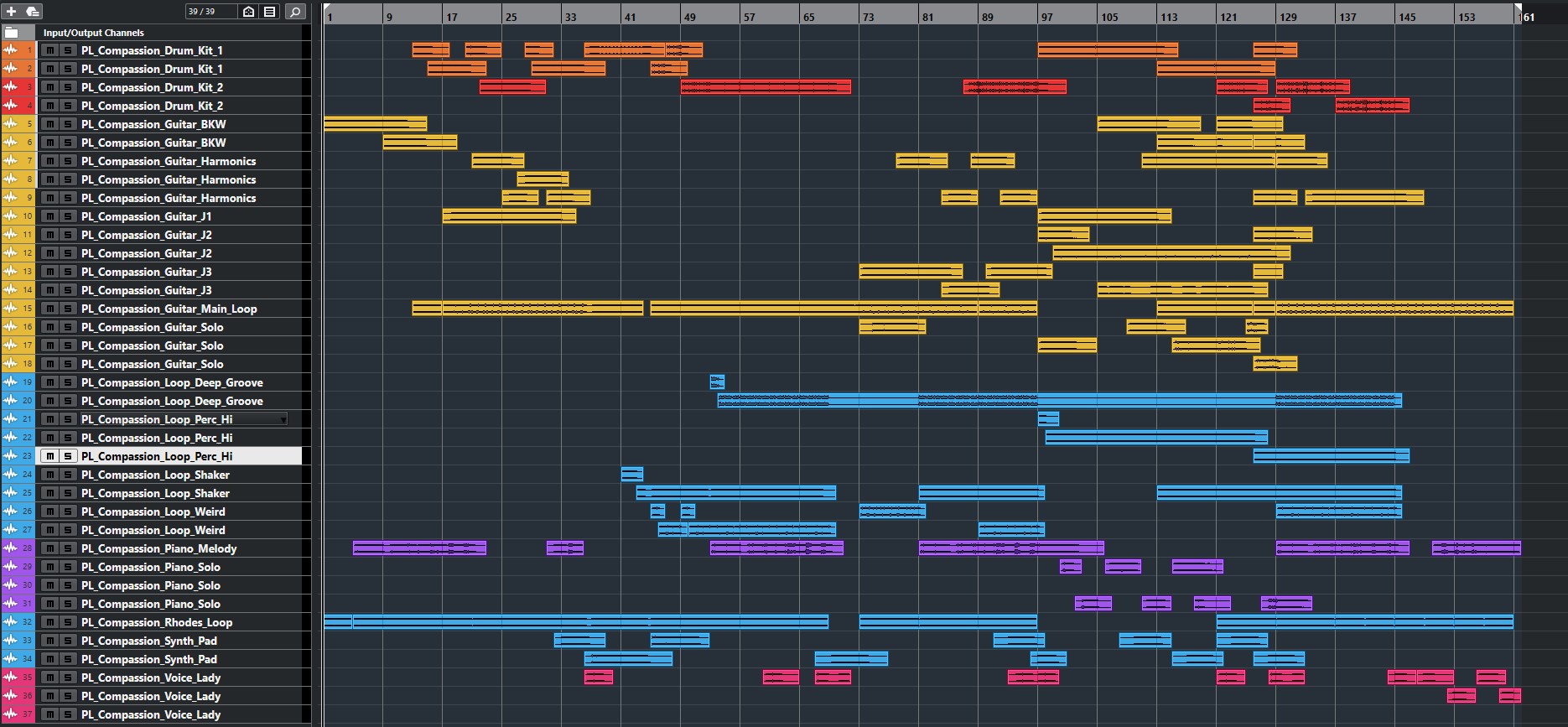Solo the selected track 23 Loop_Perc_Hi
Screen dimensions: 1568x727
tap(68, 456)
